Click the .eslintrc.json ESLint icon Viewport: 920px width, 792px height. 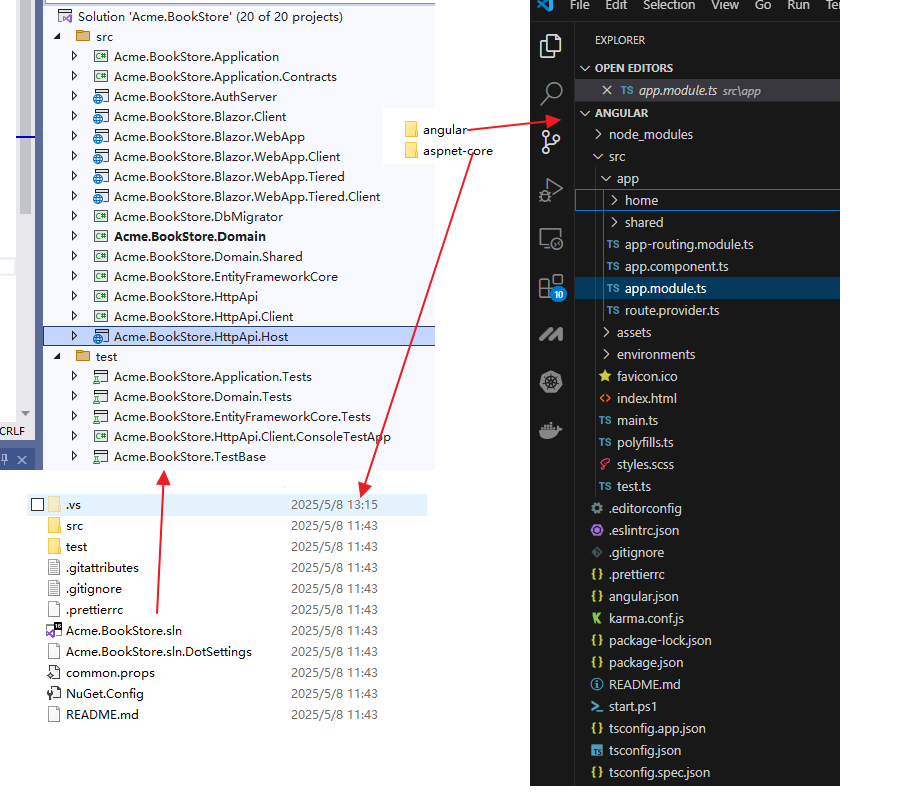tap(597, 530)
